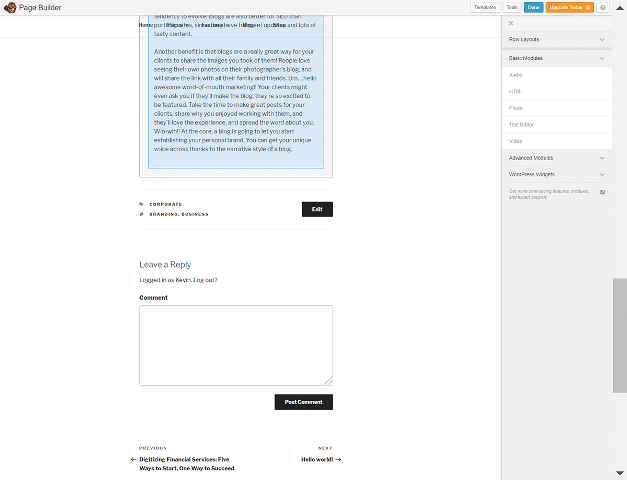Click the scrollbar down arrow
This screenshot has width=627, height=480.
[620, 473]
